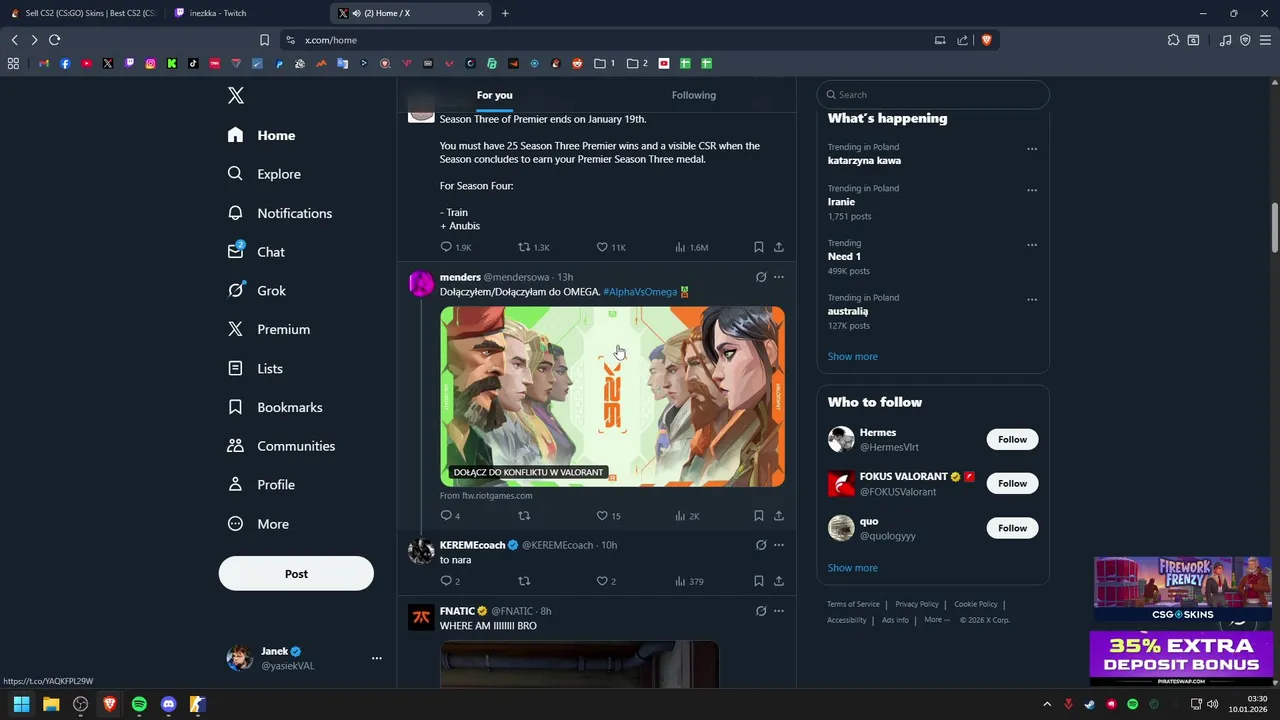Image resolution: width=1280 pixels, height=720 pixels.
Task: Click the page vertical scrollbar
Action: pyautogui.click(x=1274, y=228)
